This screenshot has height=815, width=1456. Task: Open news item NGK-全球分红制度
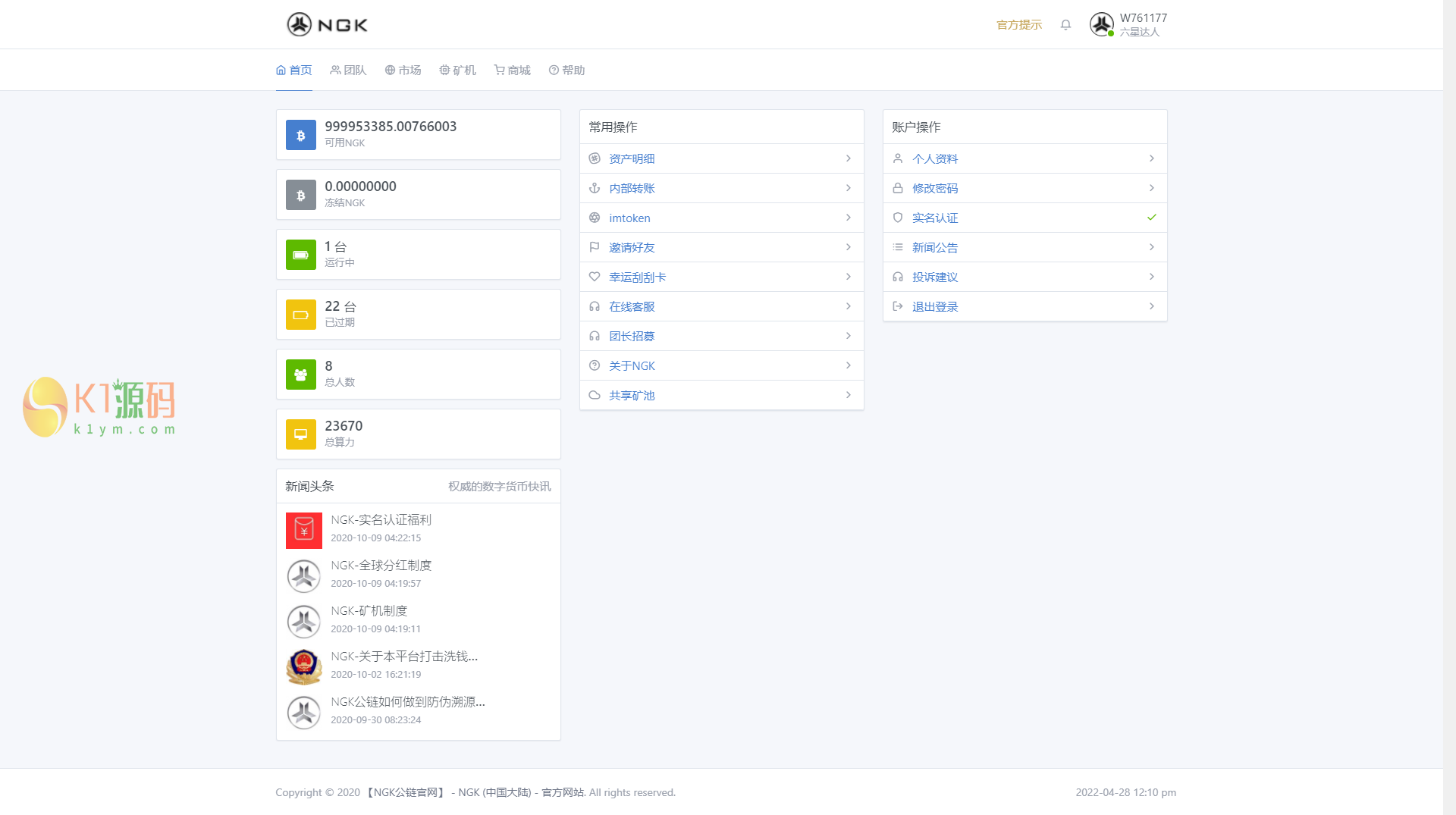click(x=381, y=566)
